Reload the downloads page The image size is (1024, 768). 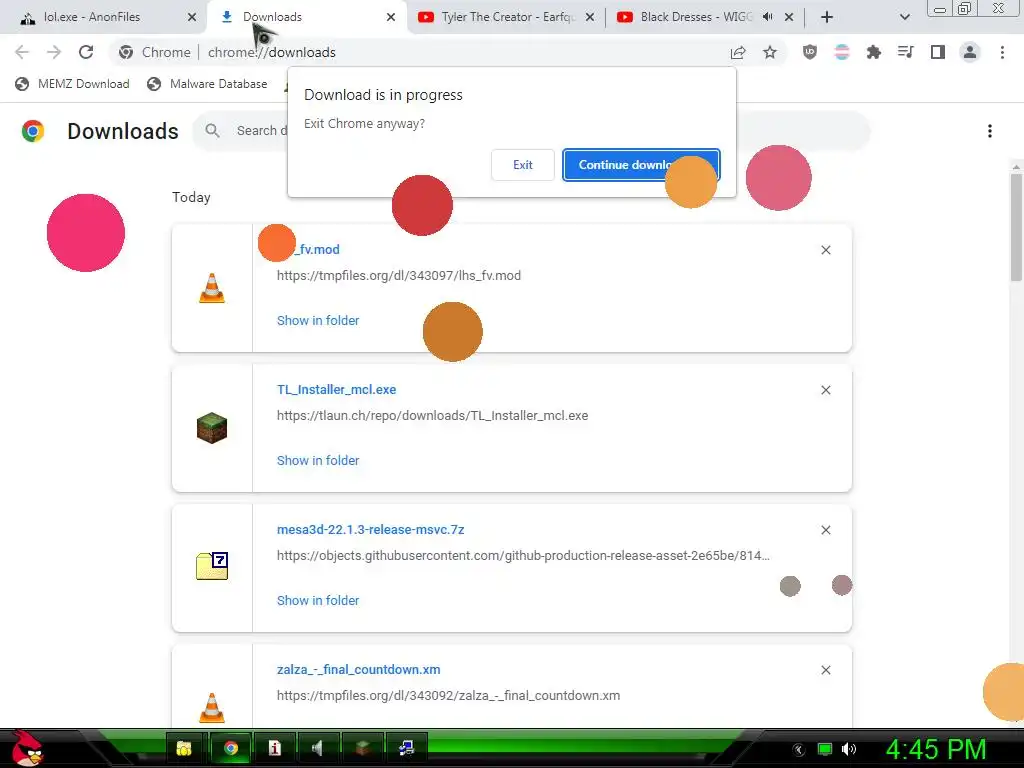click(x=86, y=52)
